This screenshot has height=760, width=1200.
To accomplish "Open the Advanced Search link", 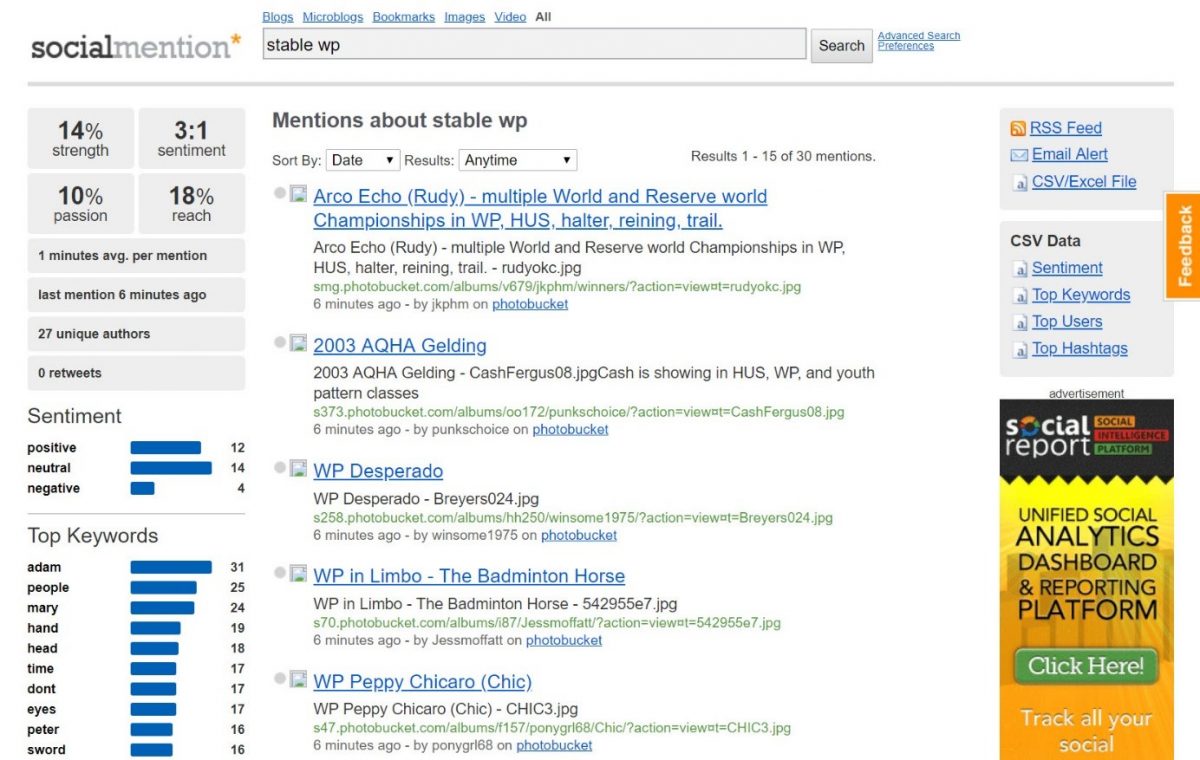I will [x=919, y=36].
